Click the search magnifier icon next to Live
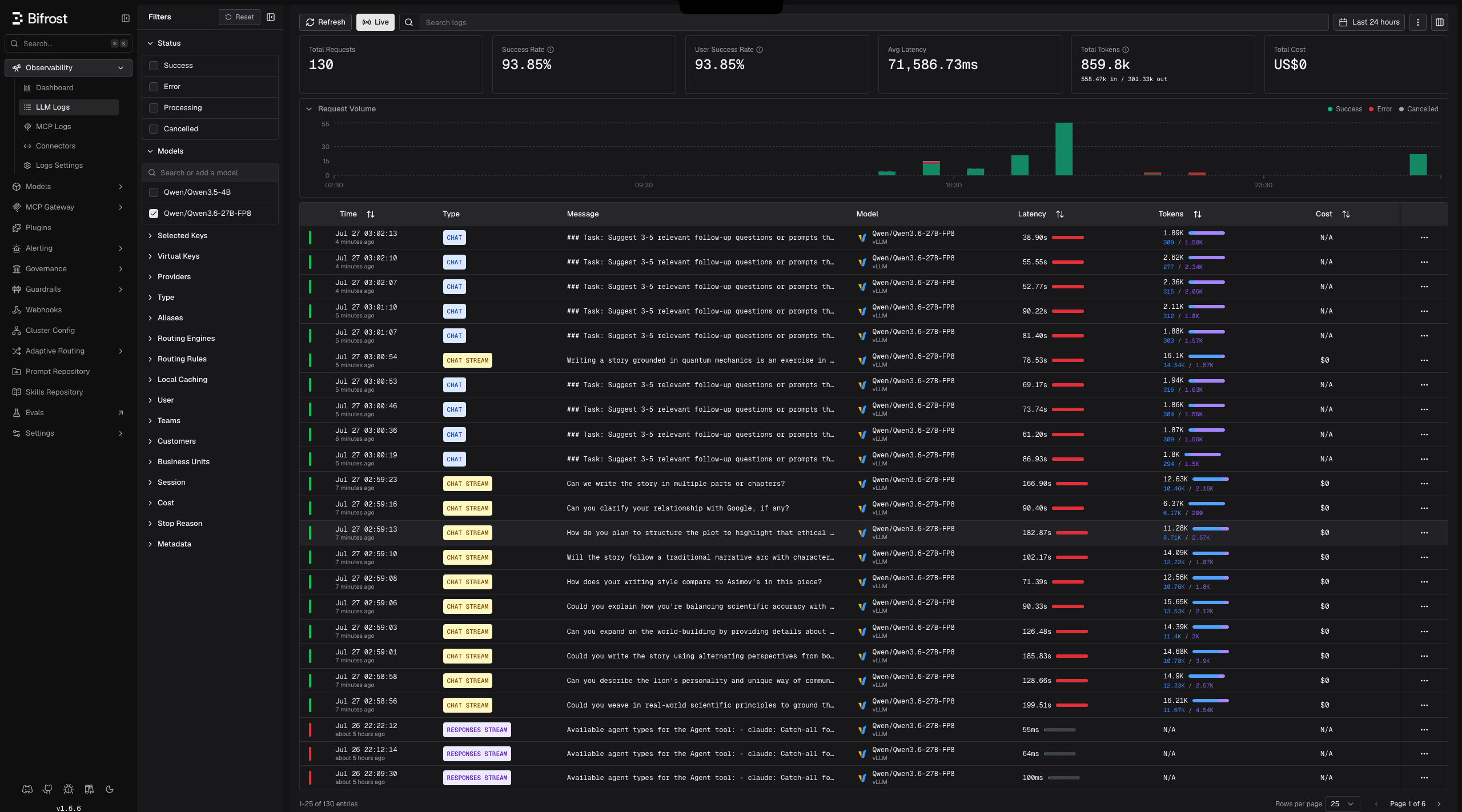Image resolution: width=1462 pixels, height=812 pixels. click(x=409, y=22)
